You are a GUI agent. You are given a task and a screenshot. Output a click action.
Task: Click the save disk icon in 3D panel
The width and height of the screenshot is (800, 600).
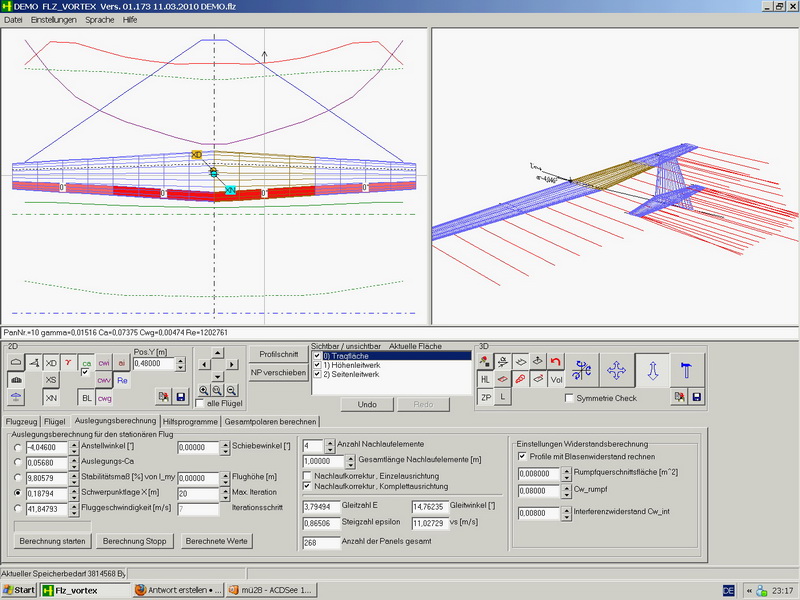click(697, 398)
